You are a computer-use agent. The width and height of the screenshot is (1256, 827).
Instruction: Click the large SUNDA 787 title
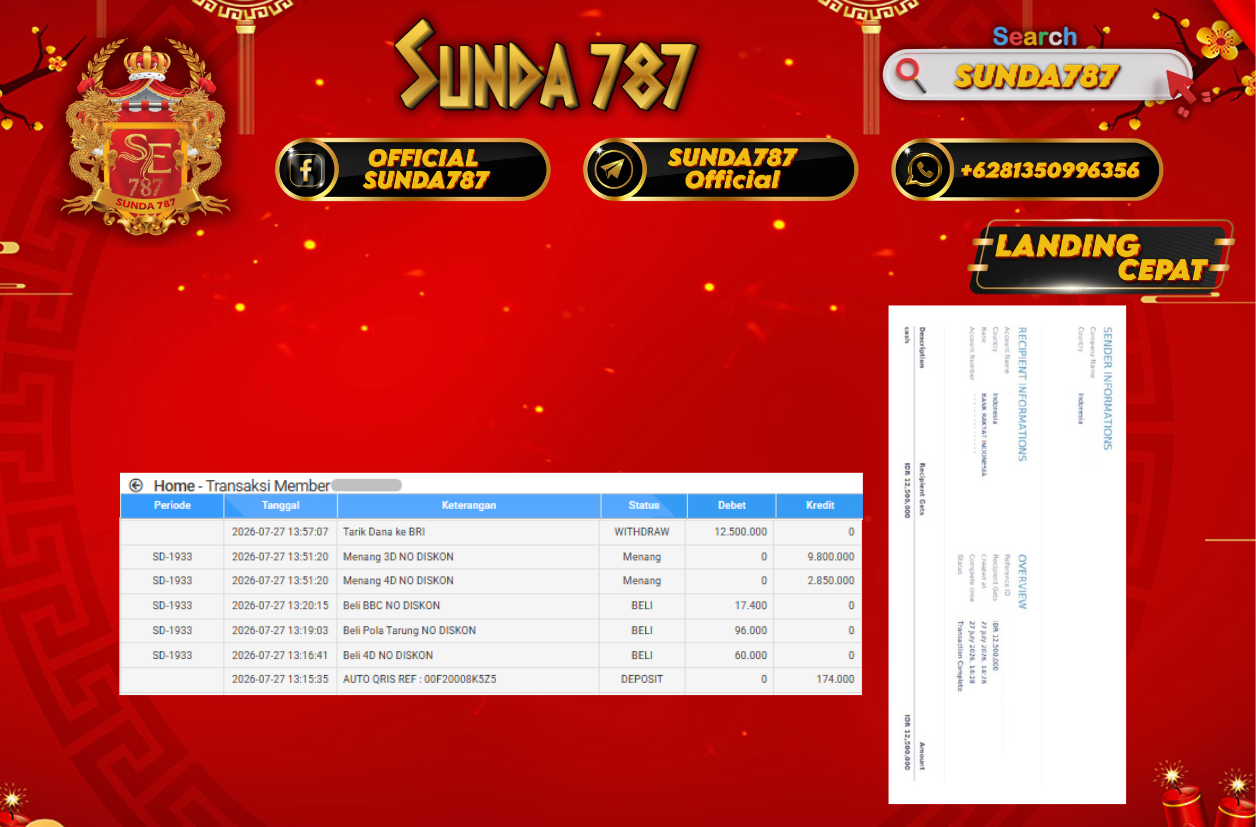(x=545, y=67)
